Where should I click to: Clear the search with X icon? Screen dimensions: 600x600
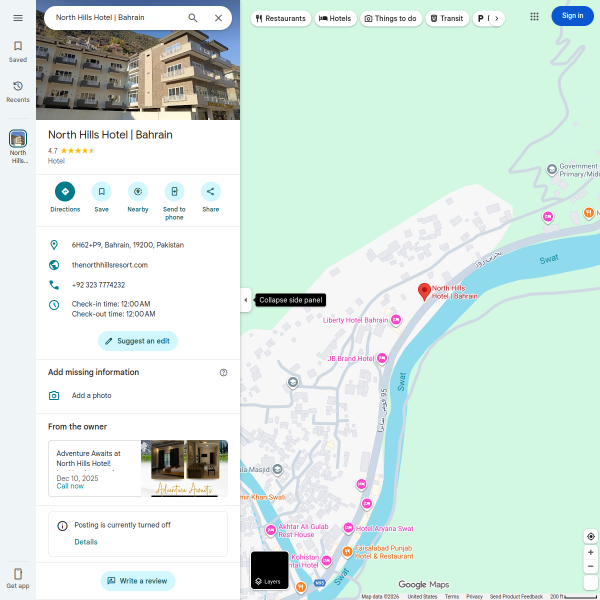tap(219, 18)
